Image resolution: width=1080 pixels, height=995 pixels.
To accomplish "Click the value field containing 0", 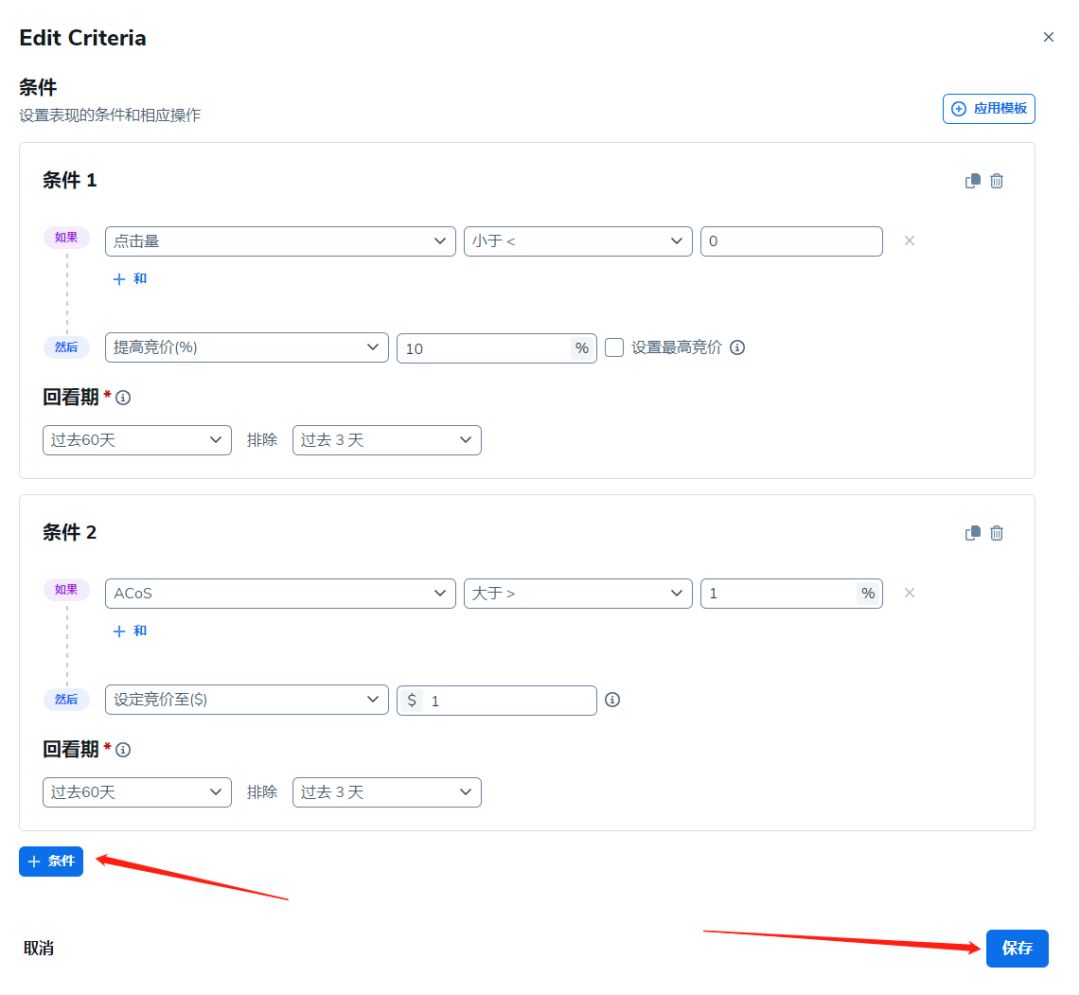I will click(x=791, y=242).
